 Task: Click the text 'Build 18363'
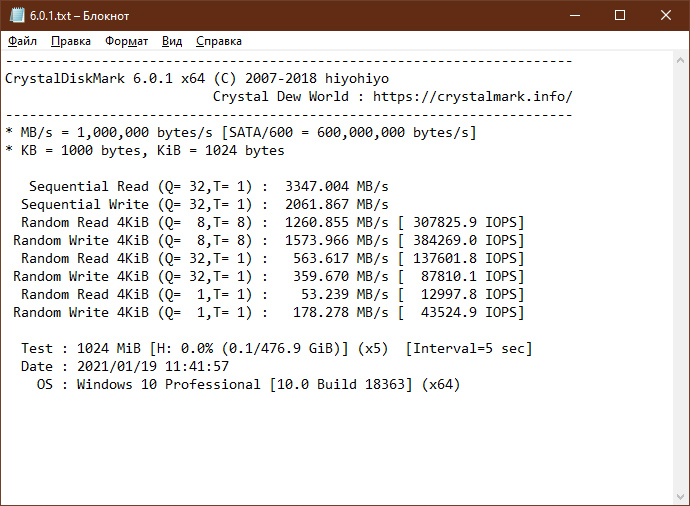click(x=361, y=385)
